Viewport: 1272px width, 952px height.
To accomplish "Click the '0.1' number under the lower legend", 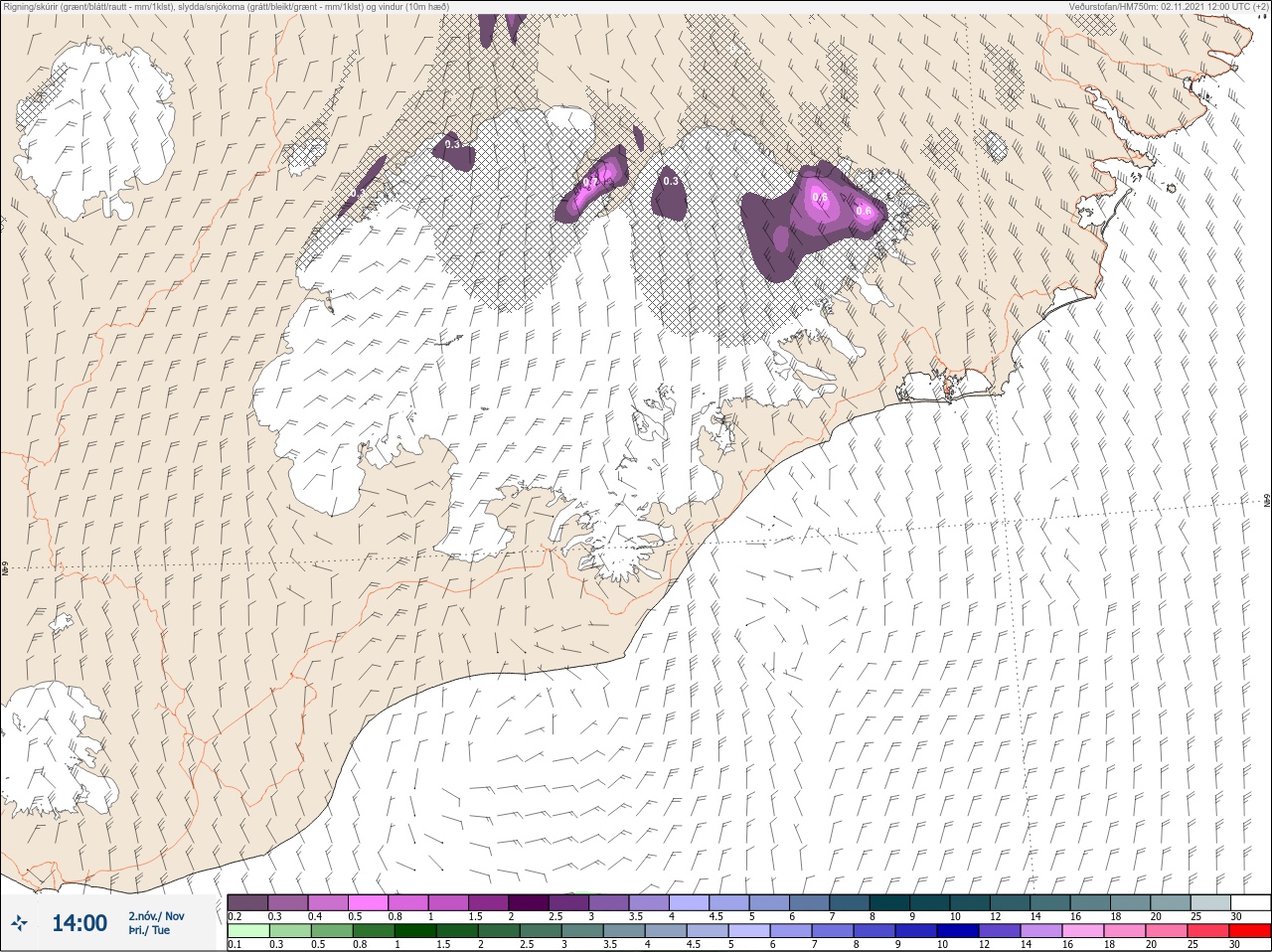I will pyautogui.click(x=235, y=944).
